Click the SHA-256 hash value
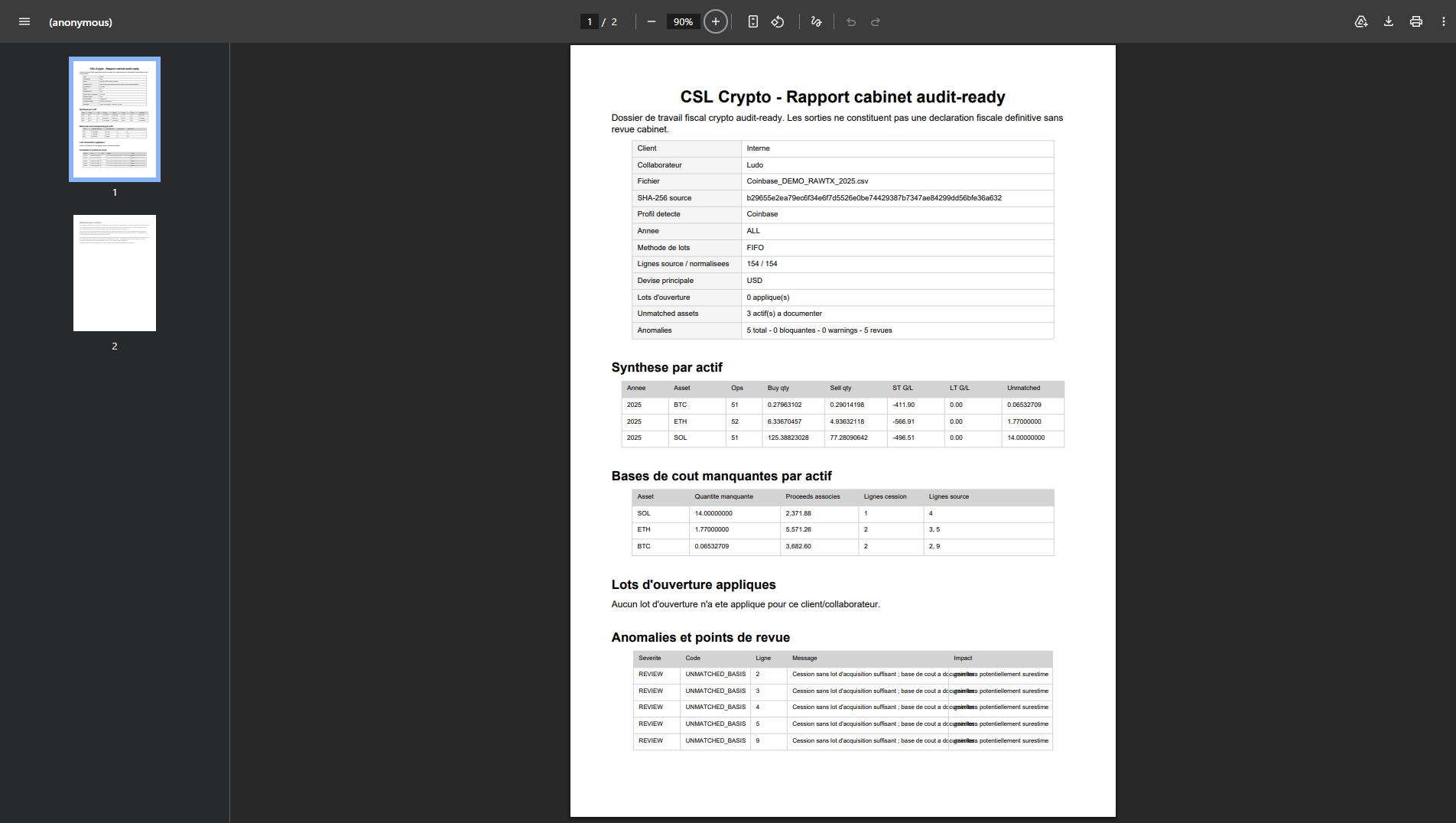The width and height of the screenshot is (1456, 823). pyautogui.click(x=874, y=198)
